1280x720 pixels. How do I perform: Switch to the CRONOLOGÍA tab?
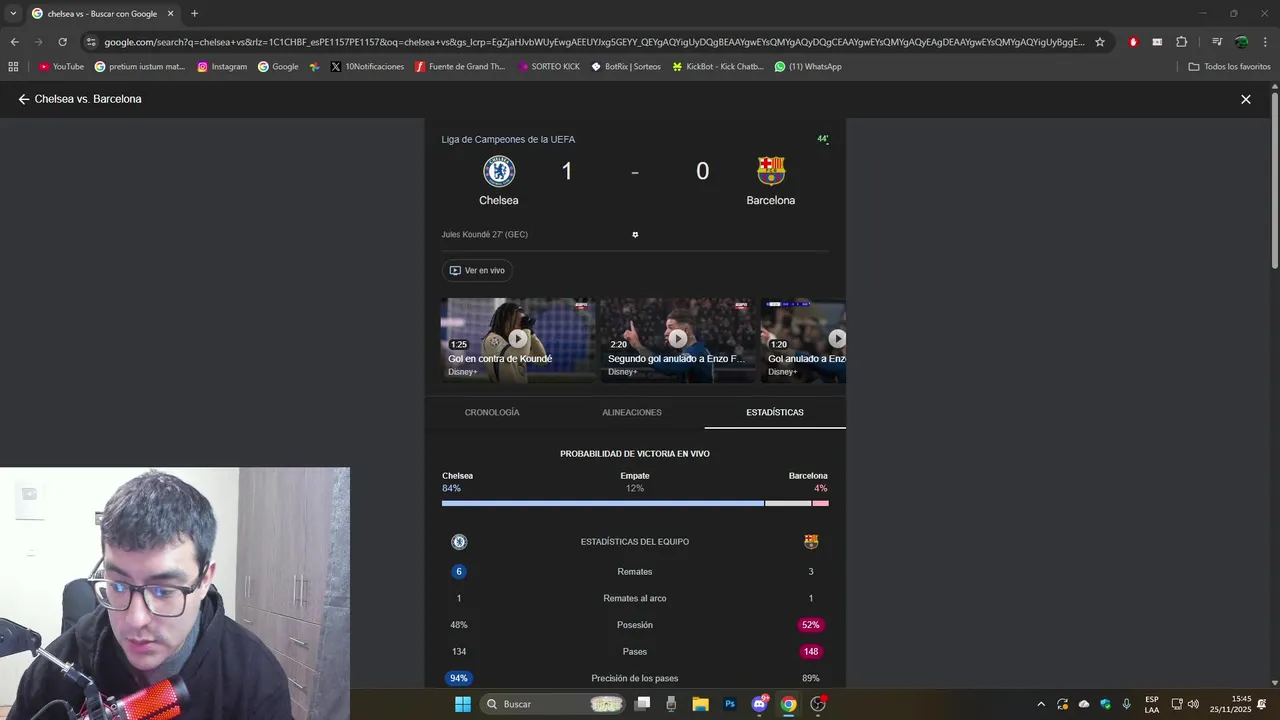pyautogui.click(x=492, y=412)
